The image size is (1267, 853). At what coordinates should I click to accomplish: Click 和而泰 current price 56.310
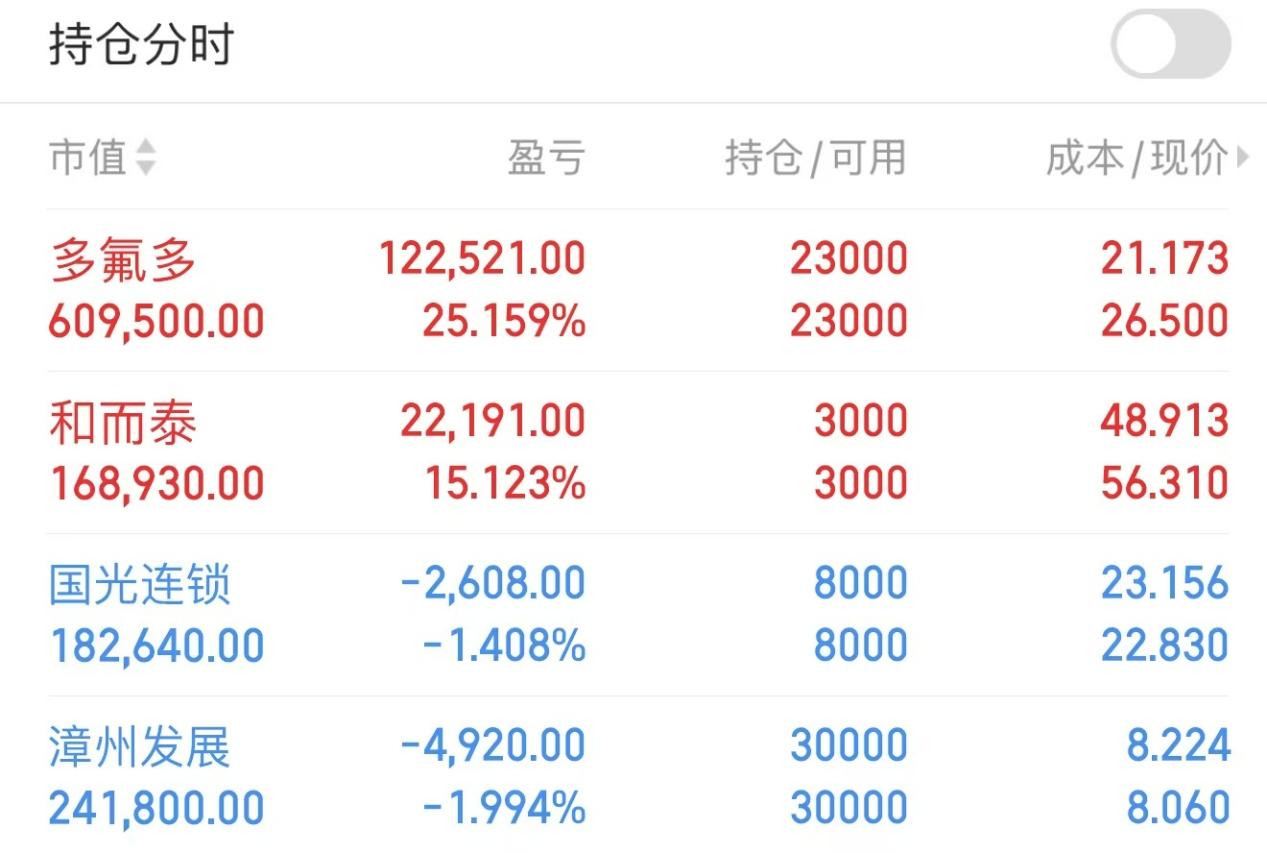point(1165,484)
